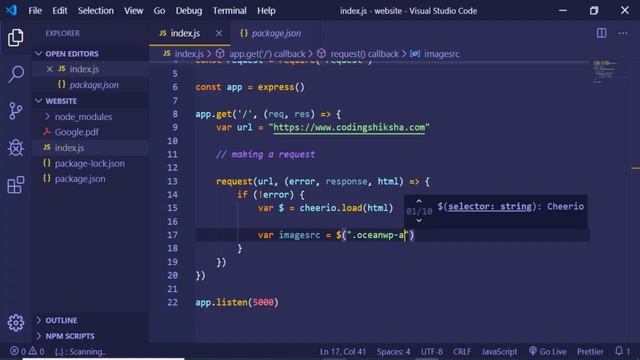Place cursor on app.listen(5000) line
Image resolution: width=640 pixels, height=360 pixels.
pyautogui.click(x=237, y=302)
